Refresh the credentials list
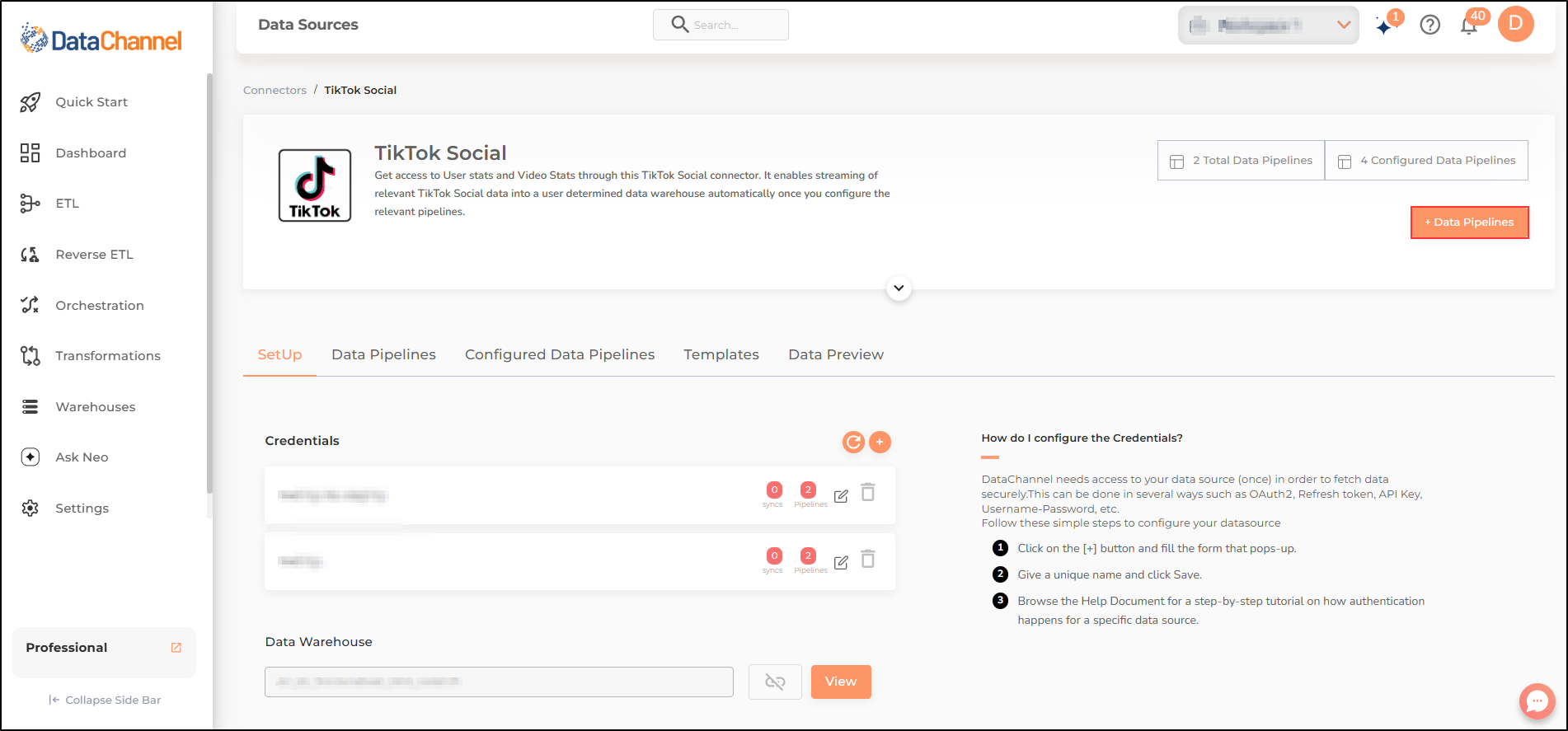Viewport: 1568px width, 731px height. pyautogui.click(x=853, y=443)
